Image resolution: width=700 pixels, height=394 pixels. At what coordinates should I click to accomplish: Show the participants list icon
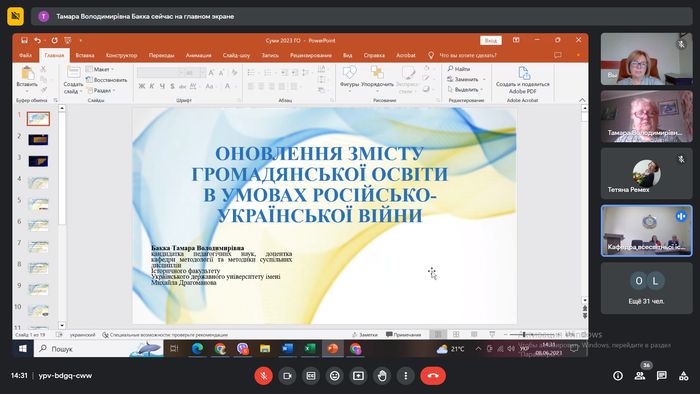[x=640, y=376]
